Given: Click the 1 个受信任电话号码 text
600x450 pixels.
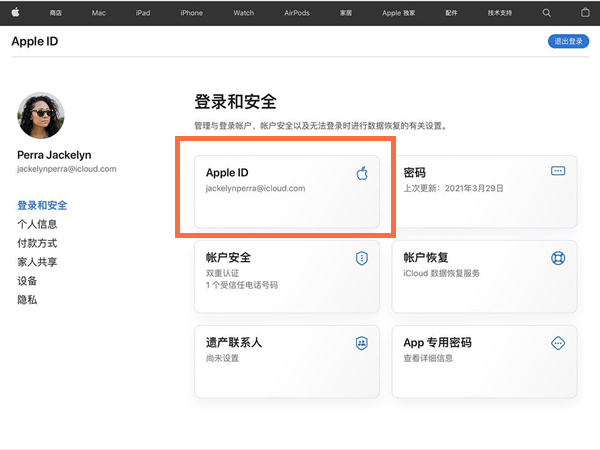Looking at the screenshot, I should coord(242,285).
